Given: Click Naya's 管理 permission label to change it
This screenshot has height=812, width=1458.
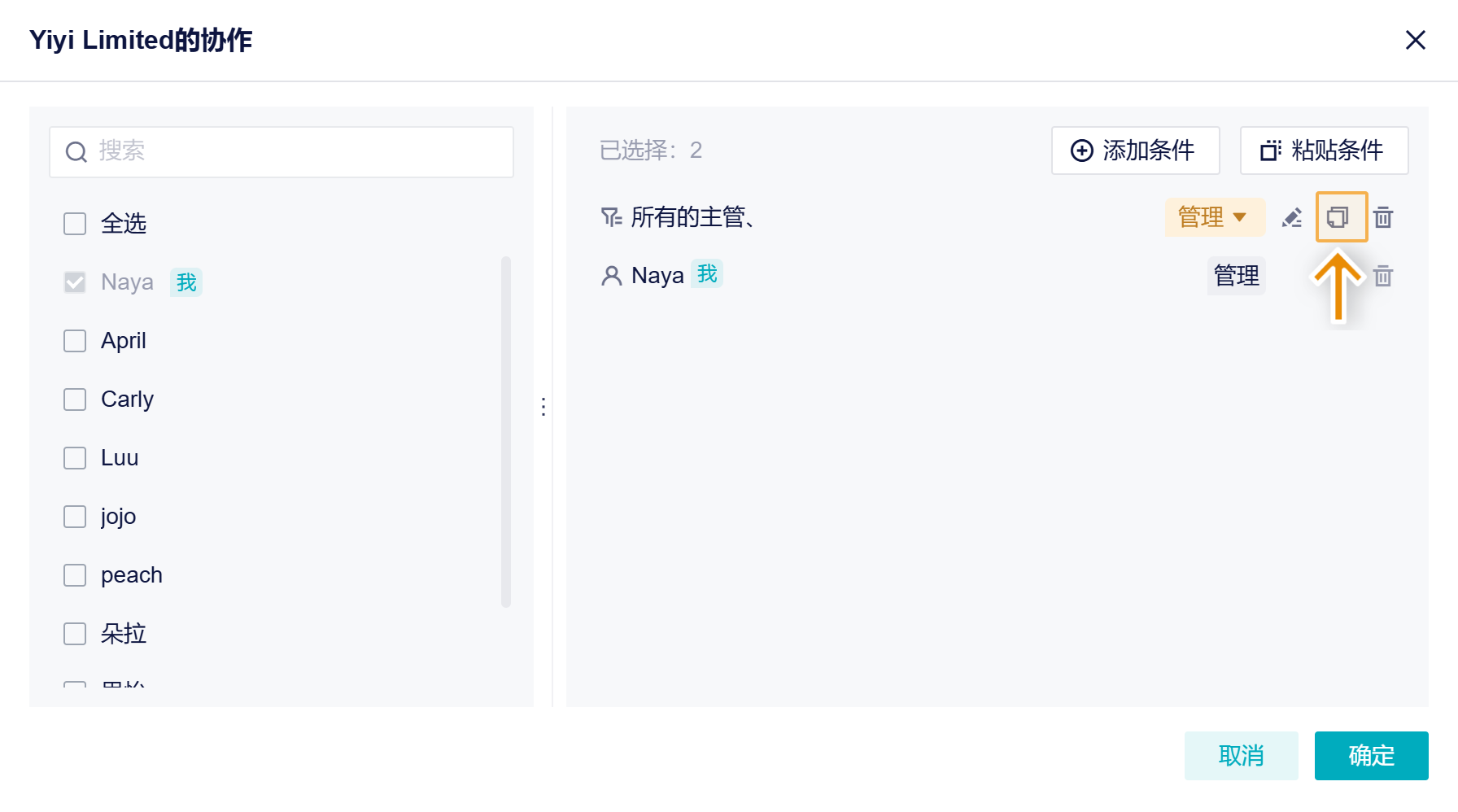Looking at the screenshot, I should pos(1236,276).
